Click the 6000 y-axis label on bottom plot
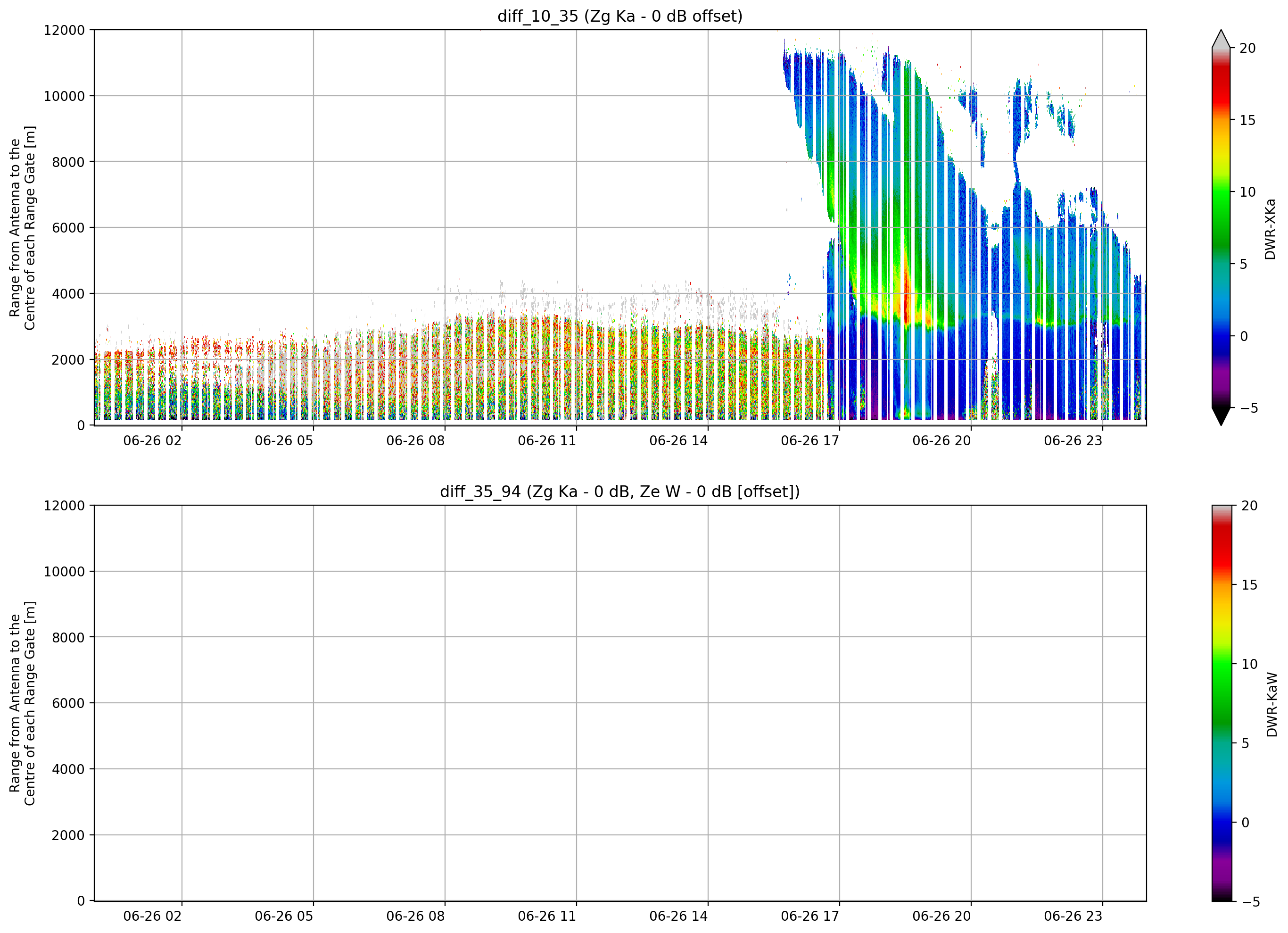Viewport: 1288px width, 933px height. pyautogui.click(x=68, y=703)
